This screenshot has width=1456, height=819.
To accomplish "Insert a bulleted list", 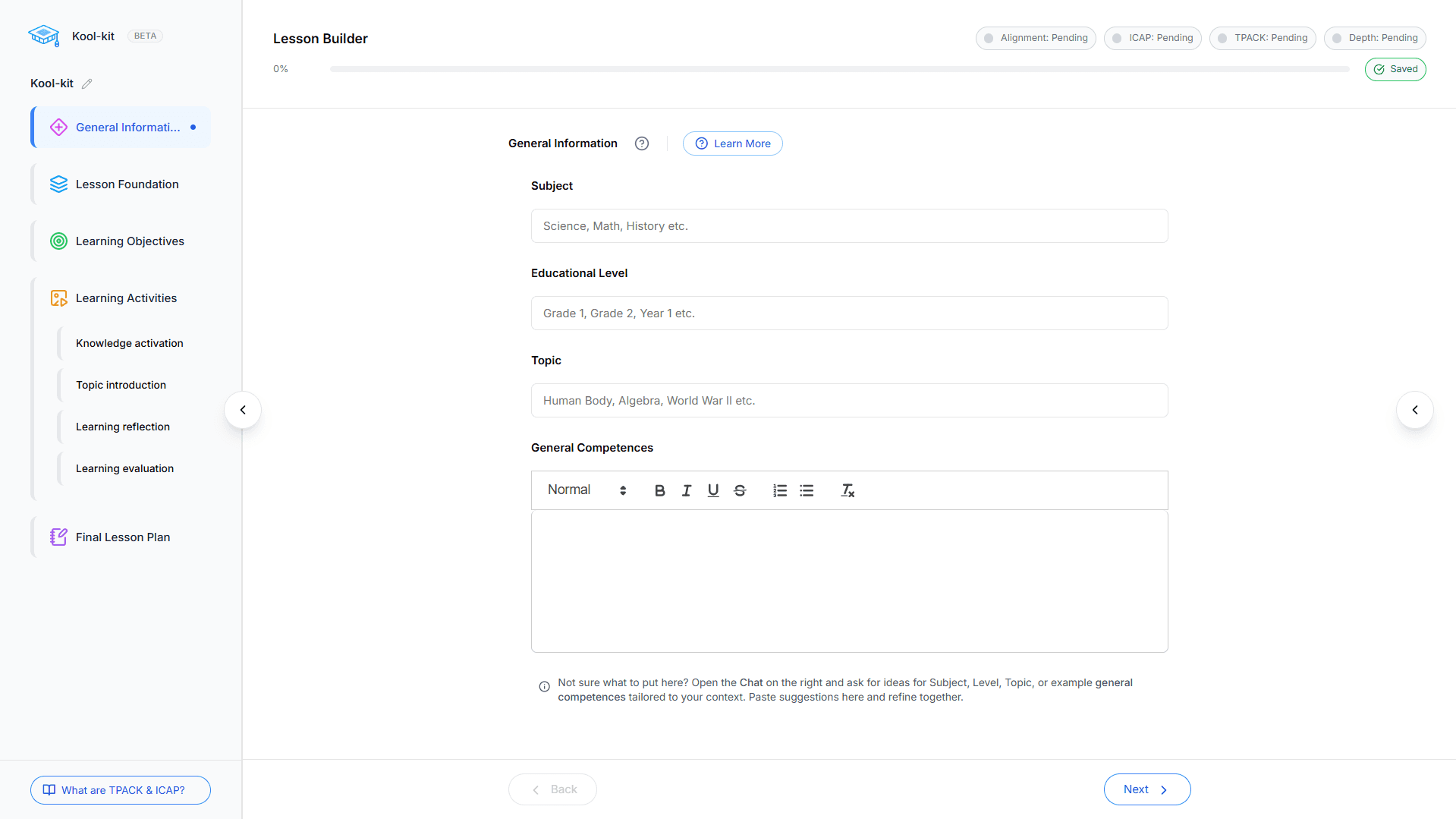I will [807, 490].
